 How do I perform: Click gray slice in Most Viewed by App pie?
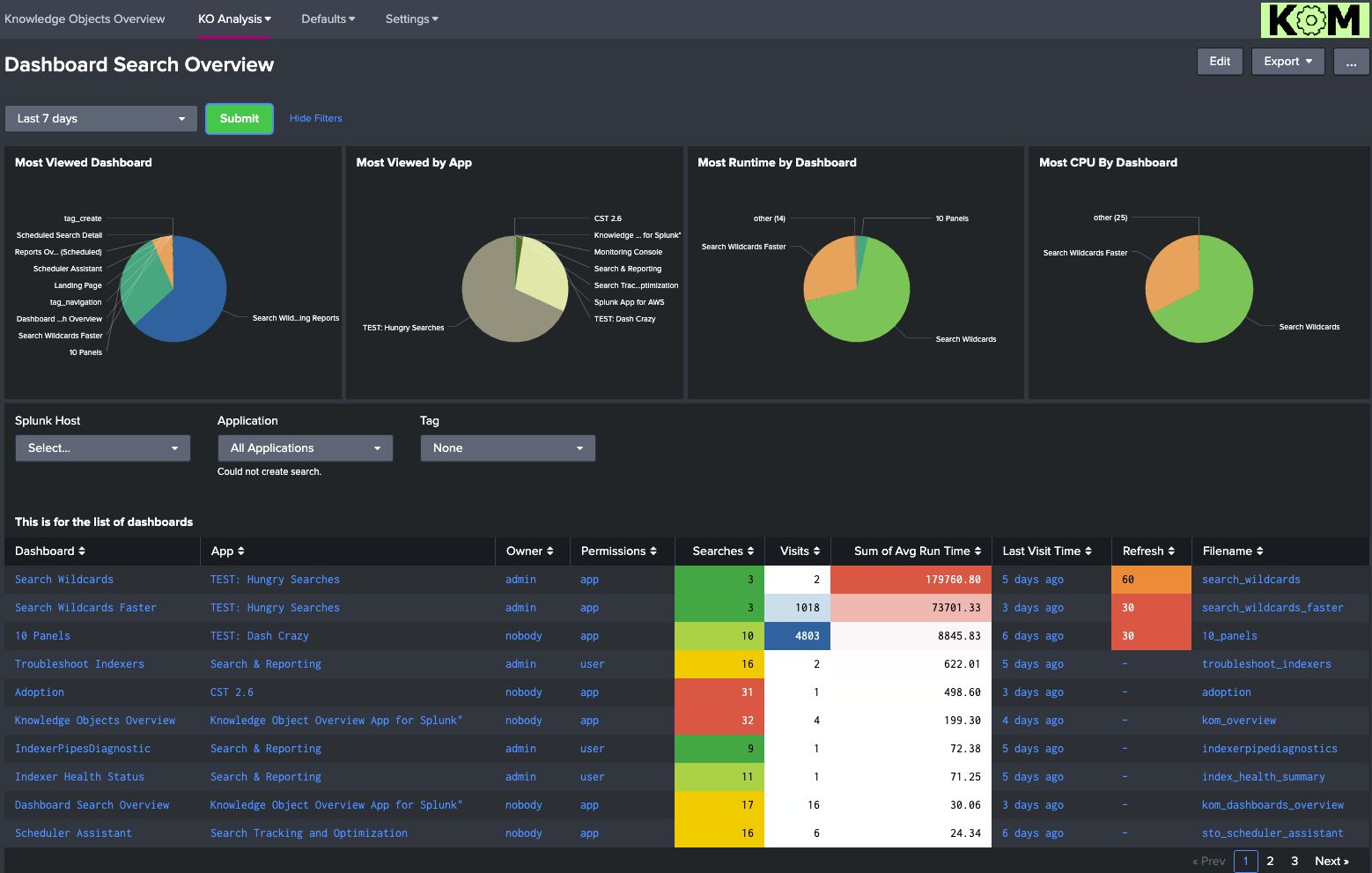tap(493, 300)
